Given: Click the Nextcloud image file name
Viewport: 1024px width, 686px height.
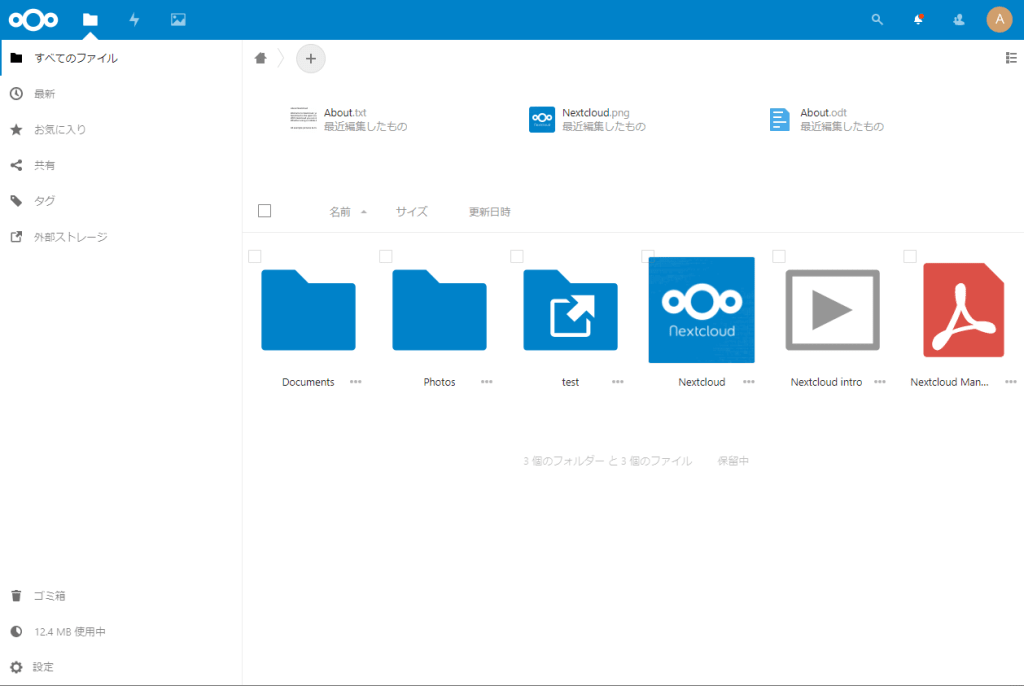Looking at the screenshot, I should click(x=701, y=382).
